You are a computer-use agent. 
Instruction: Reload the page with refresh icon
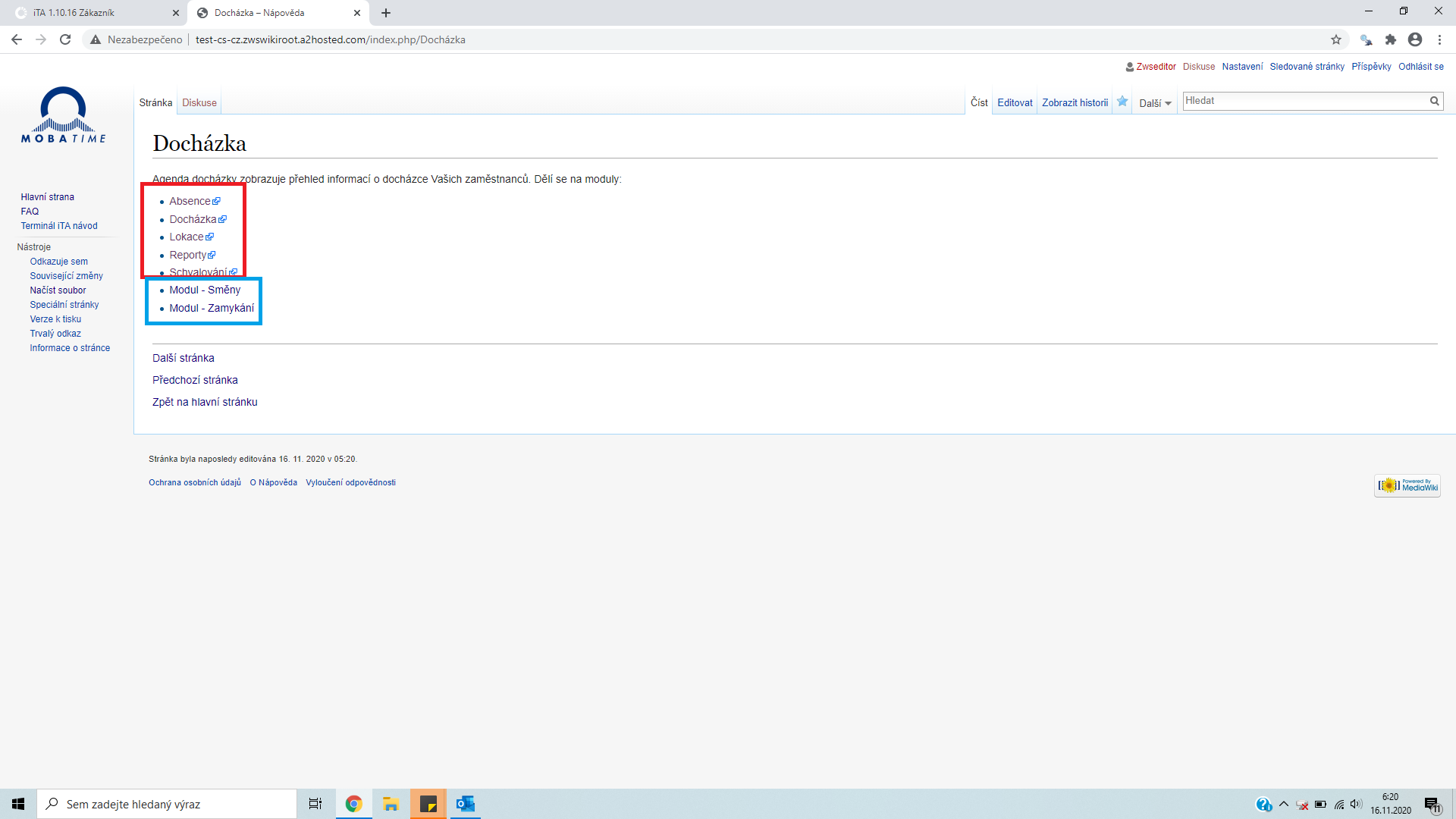tap(65, 39)
